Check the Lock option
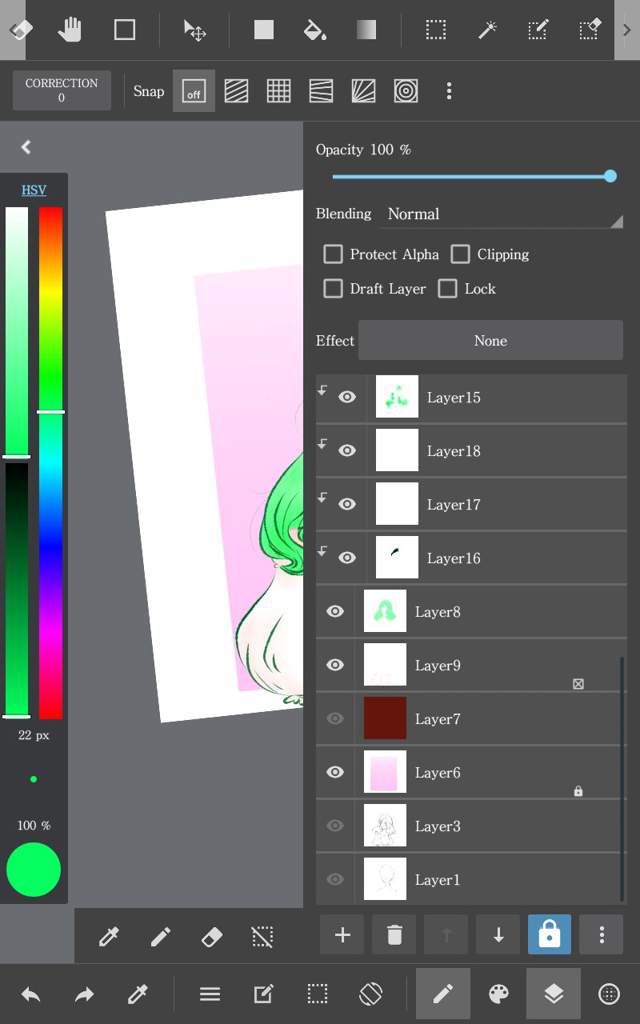Image resolution: width=640 pixels, height=1024 pixels. 447,289
